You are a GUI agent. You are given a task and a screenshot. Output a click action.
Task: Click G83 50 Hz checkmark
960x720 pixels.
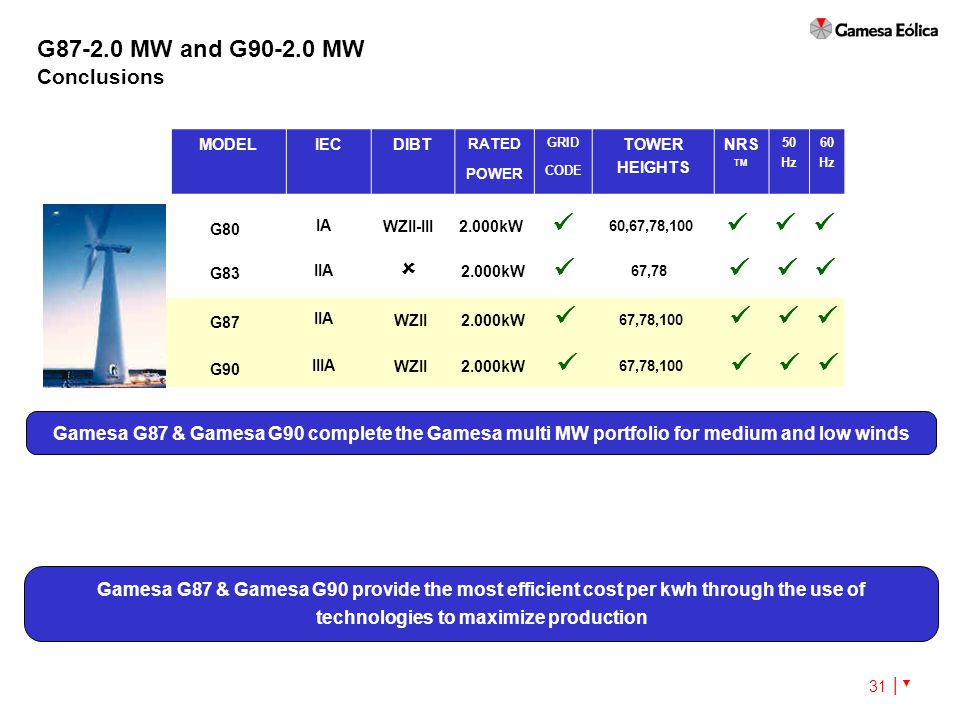(787, 267)
